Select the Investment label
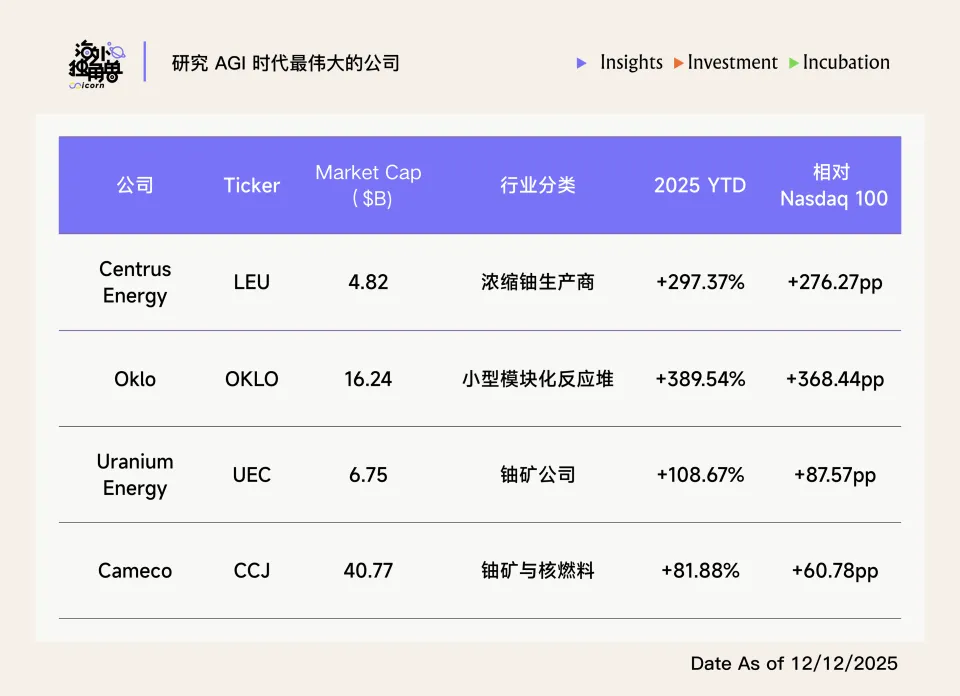 click(x=732, y=62)
